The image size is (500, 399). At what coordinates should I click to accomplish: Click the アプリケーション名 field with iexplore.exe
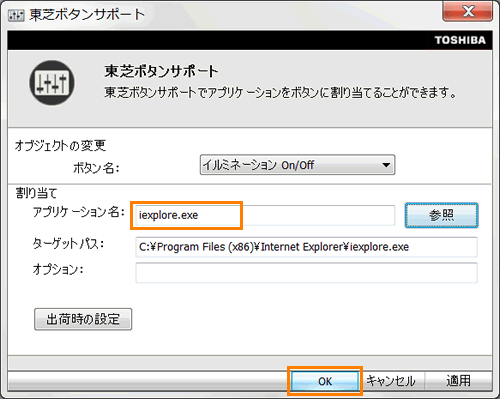coord(265,215)
